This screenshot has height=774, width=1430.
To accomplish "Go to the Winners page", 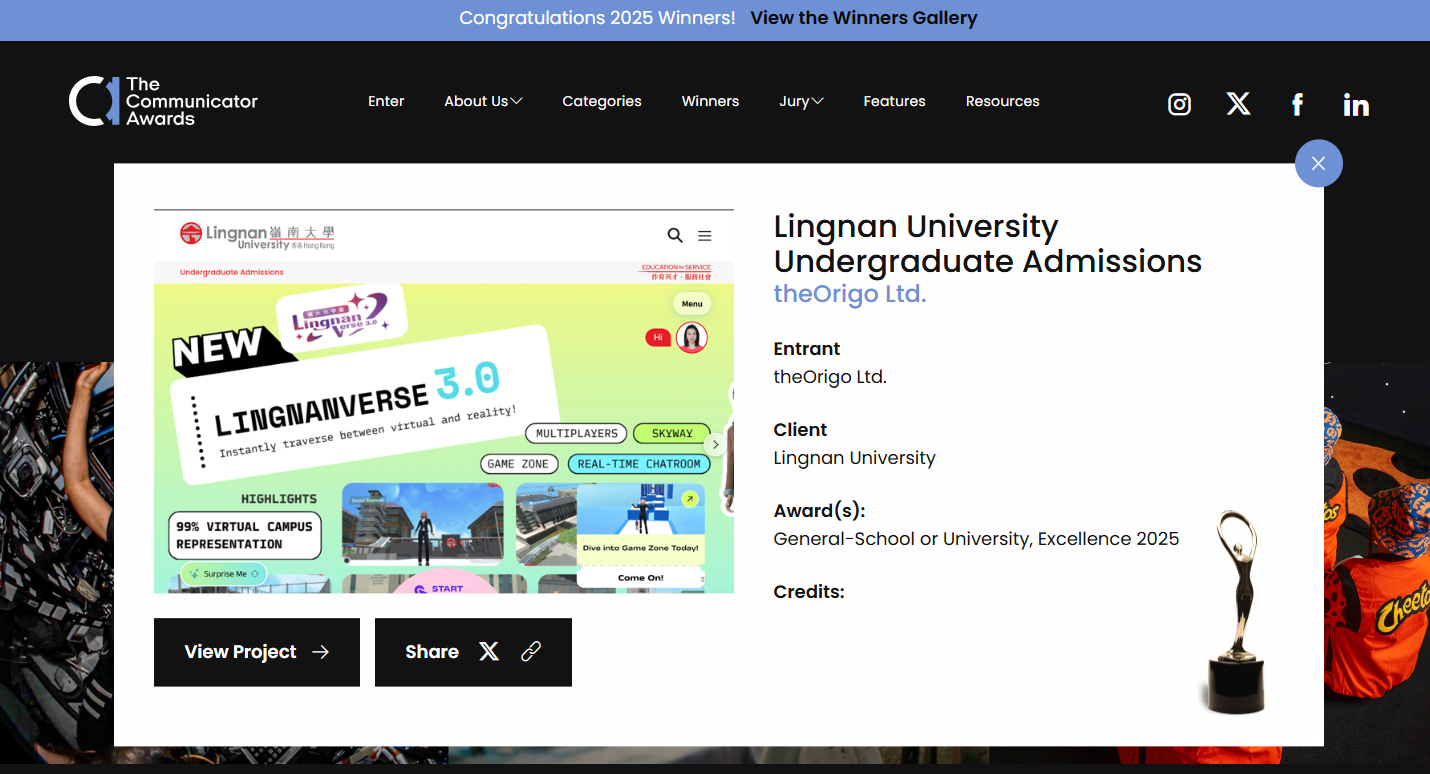I will 710,101.
